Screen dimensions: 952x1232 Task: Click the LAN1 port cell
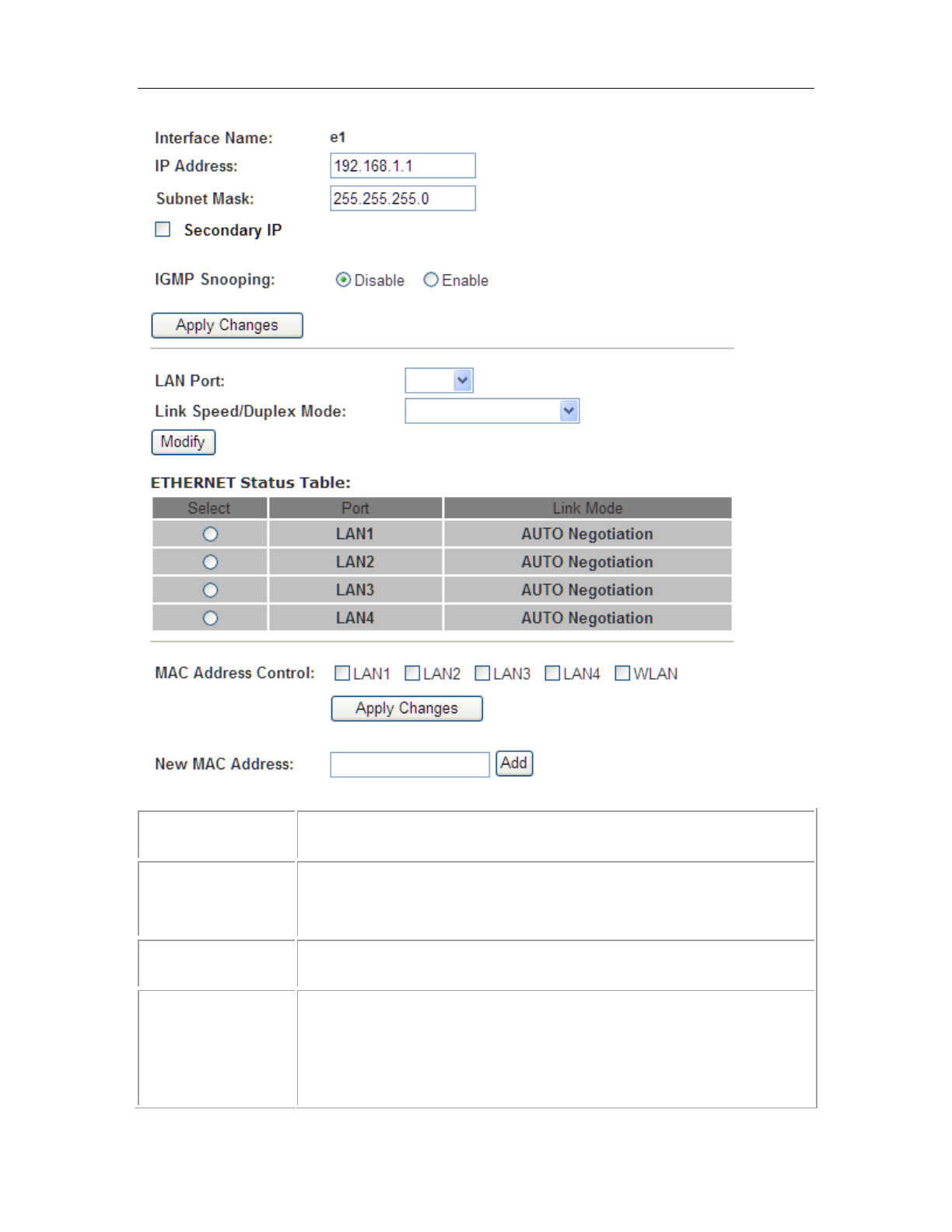pos(355,534)
